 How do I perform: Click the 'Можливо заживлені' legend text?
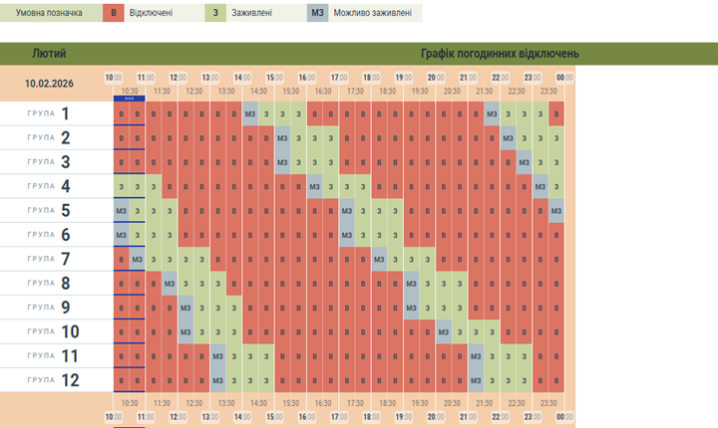[375, 13]
